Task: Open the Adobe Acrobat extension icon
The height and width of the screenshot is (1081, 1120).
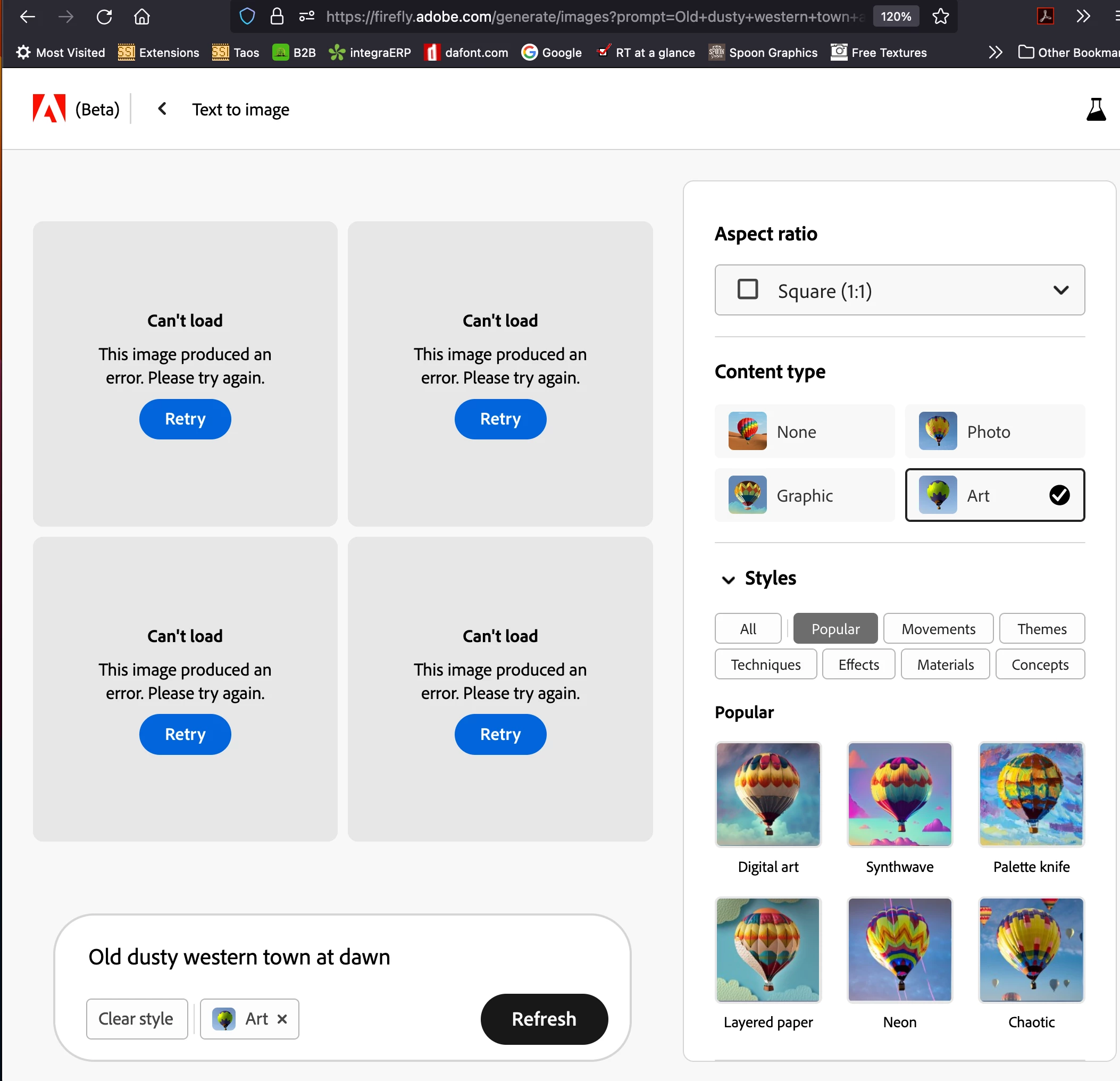Action: pos(1044,16)
